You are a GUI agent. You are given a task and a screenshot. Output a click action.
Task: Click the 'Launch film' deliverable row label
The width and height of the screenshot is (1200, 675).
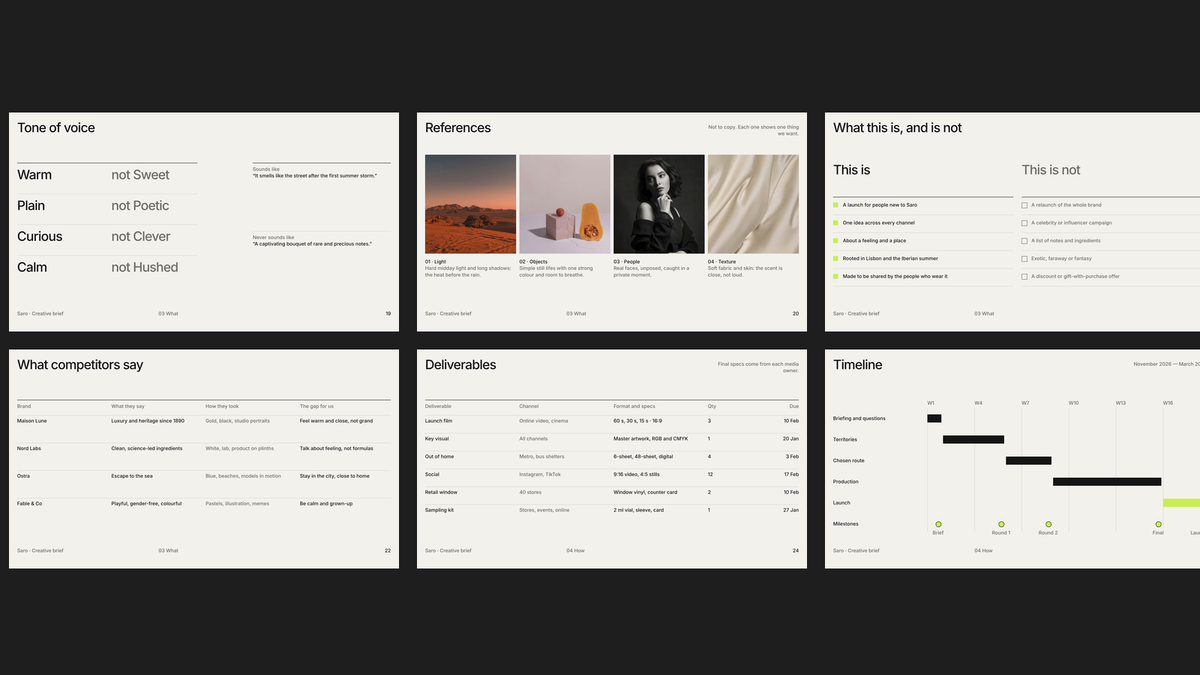440,421
